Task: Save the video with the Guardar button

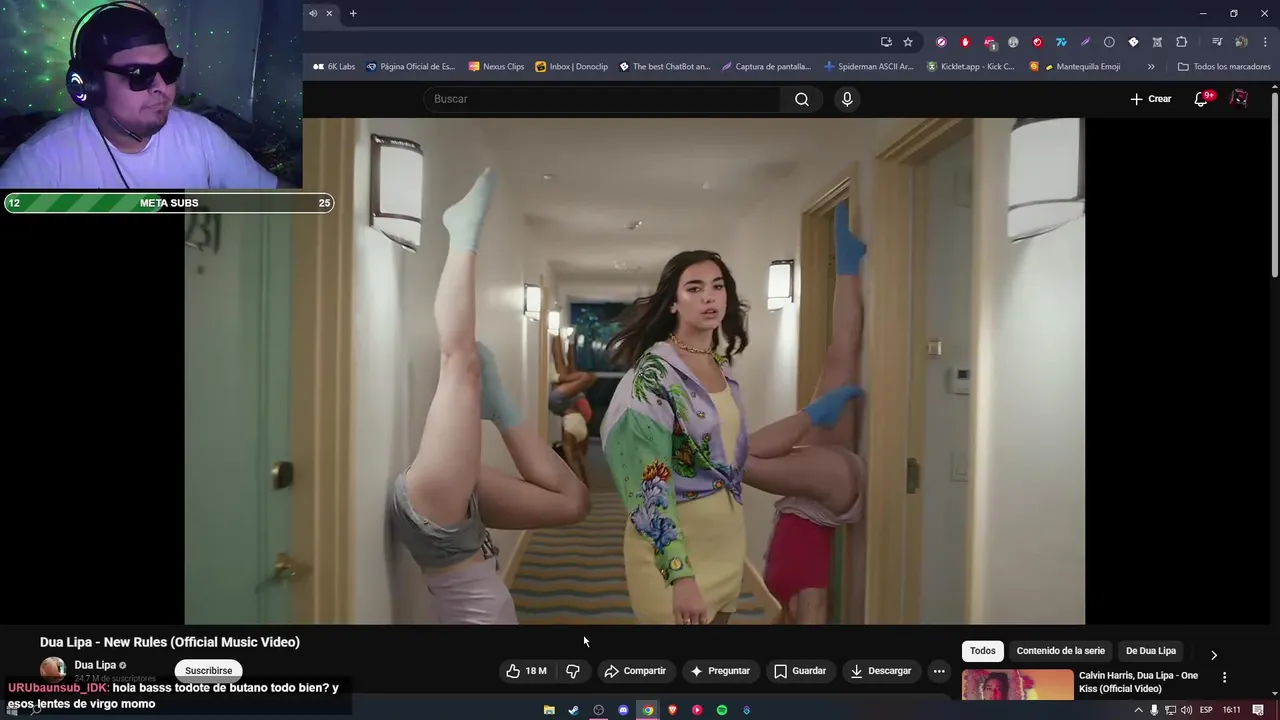Action: pyautogui.click(x=800, y=671)
